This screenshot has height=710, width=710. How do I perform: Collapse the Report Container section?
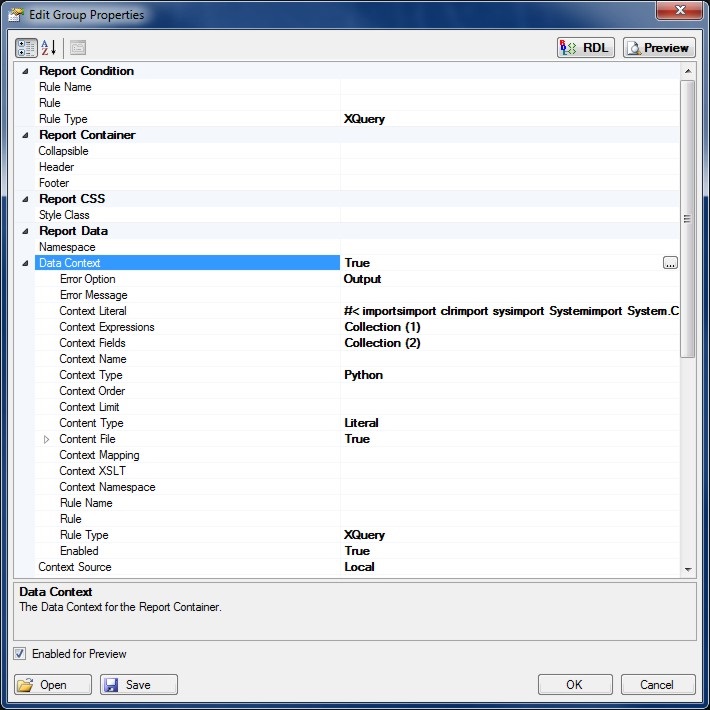[25, 135]
